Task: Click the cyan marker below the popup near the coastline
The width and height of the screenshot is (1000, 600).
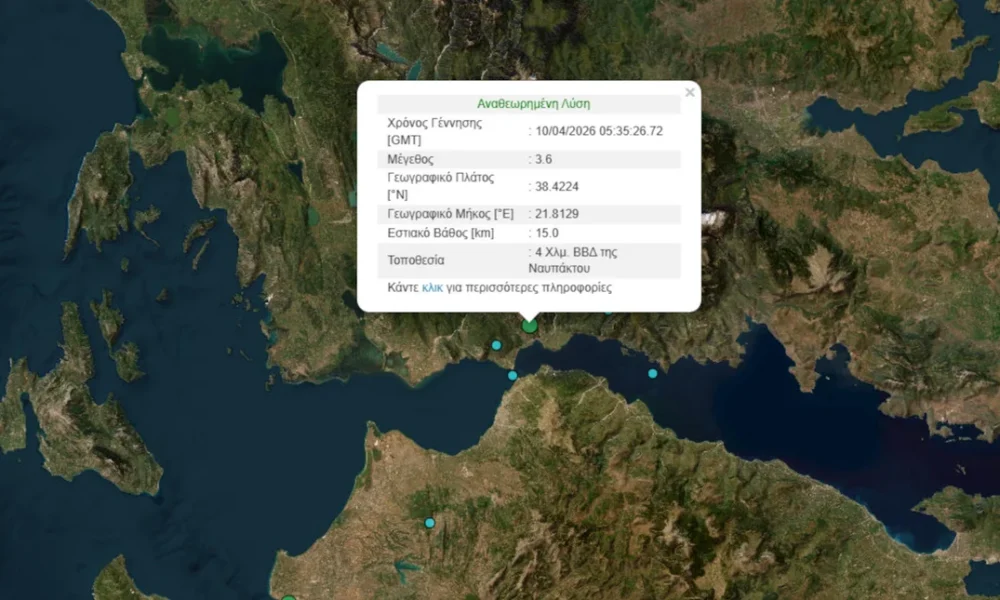Action: click(496, 344)
